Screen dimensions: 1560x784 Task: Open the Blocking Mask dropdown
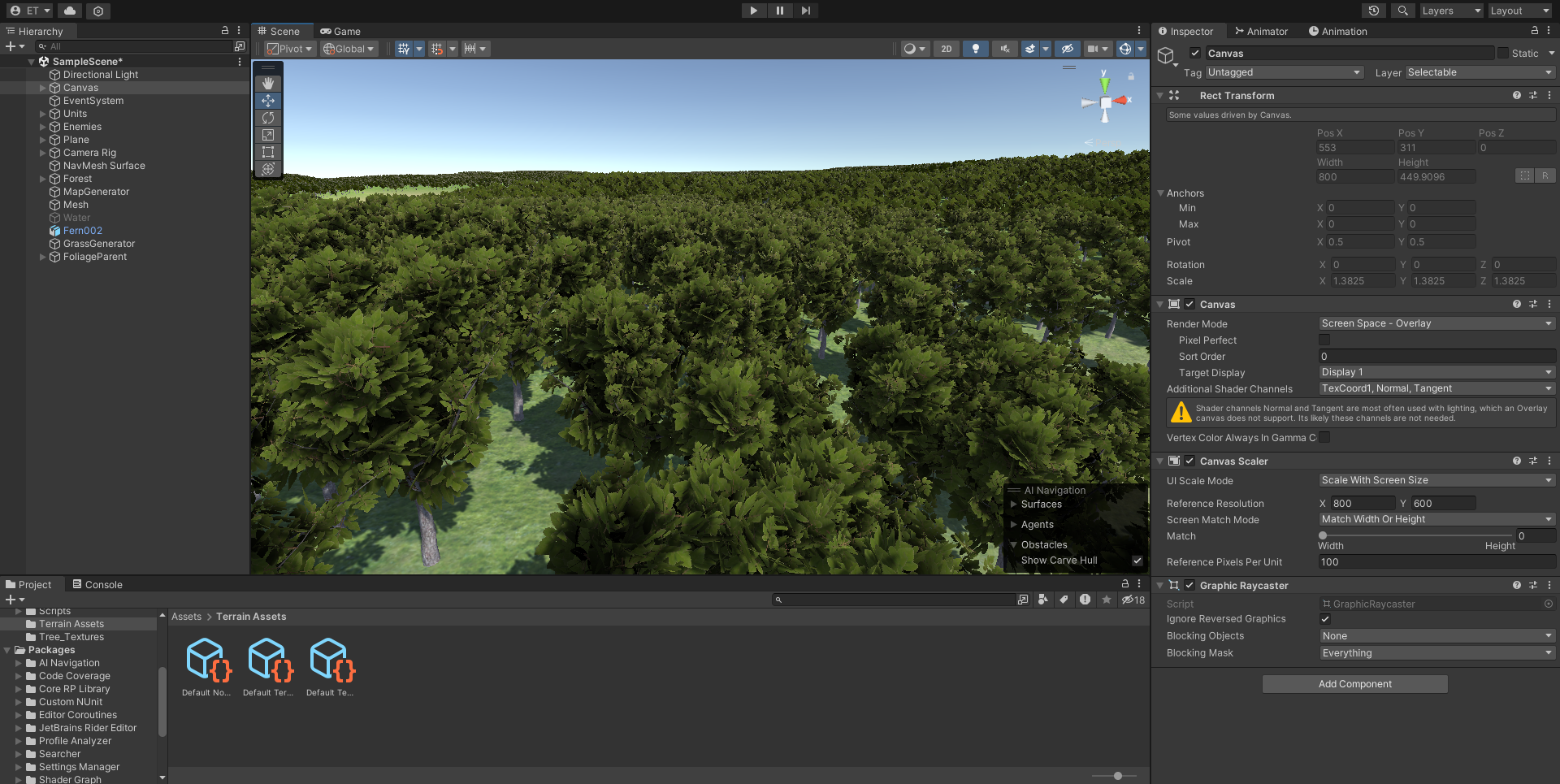tap(1436, 652)
